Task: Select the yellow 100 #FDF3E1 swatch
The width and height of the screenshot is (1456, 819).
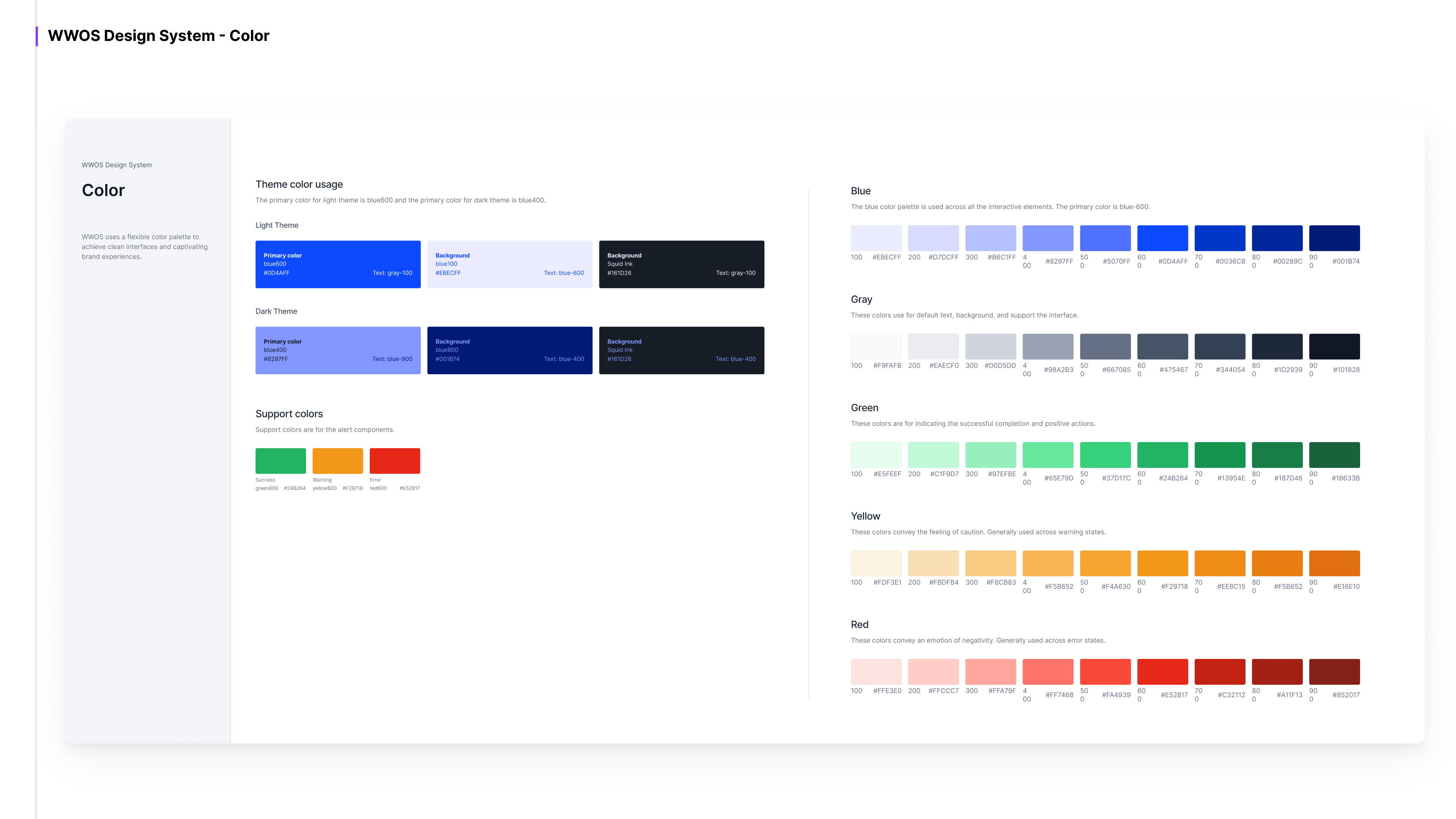Action: pyautogui.click(x=875, y=563)
